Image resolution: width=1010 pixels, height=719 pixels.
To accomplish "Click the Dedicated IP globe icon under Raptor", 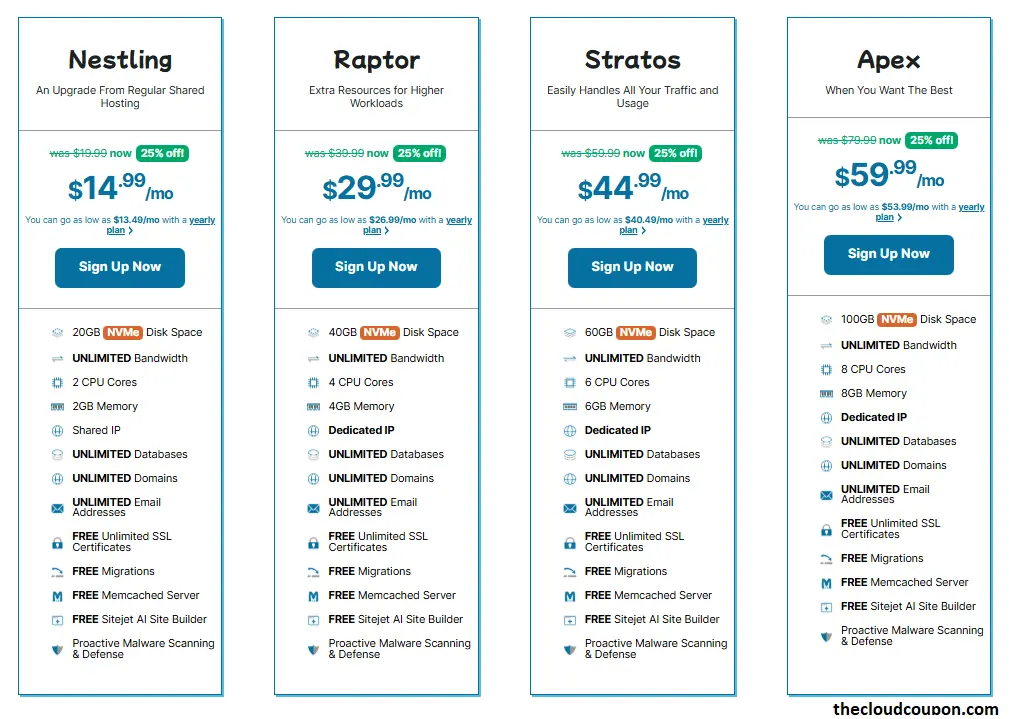I will [314, 429].
